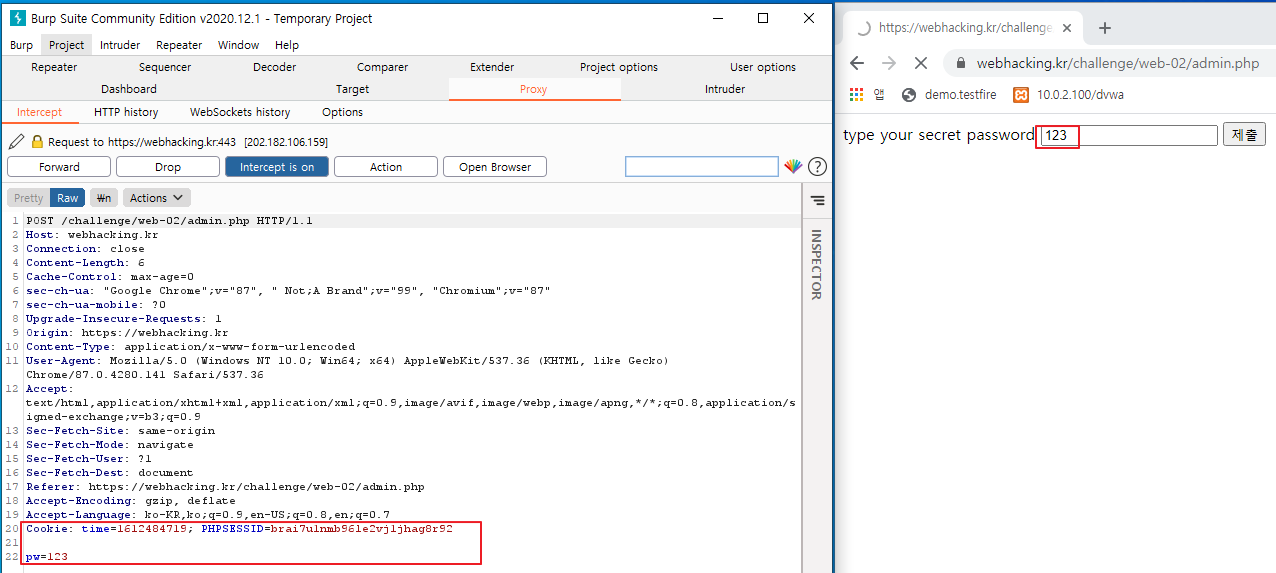
Task: Click the Burp search input field
Action: click(702, 167)
